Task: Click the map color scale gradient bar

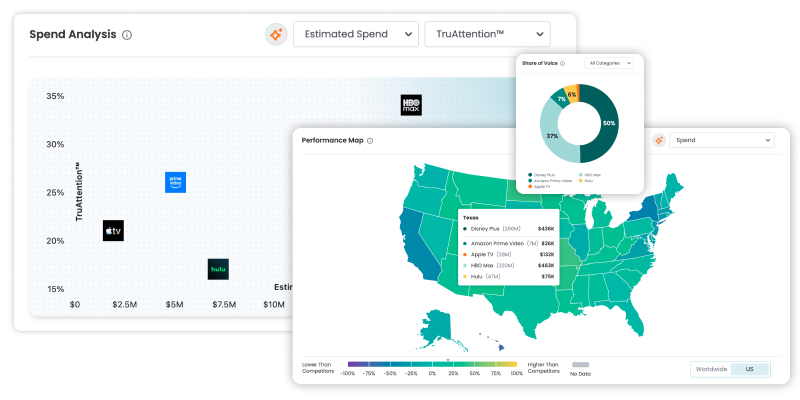Action: [432, 364]
